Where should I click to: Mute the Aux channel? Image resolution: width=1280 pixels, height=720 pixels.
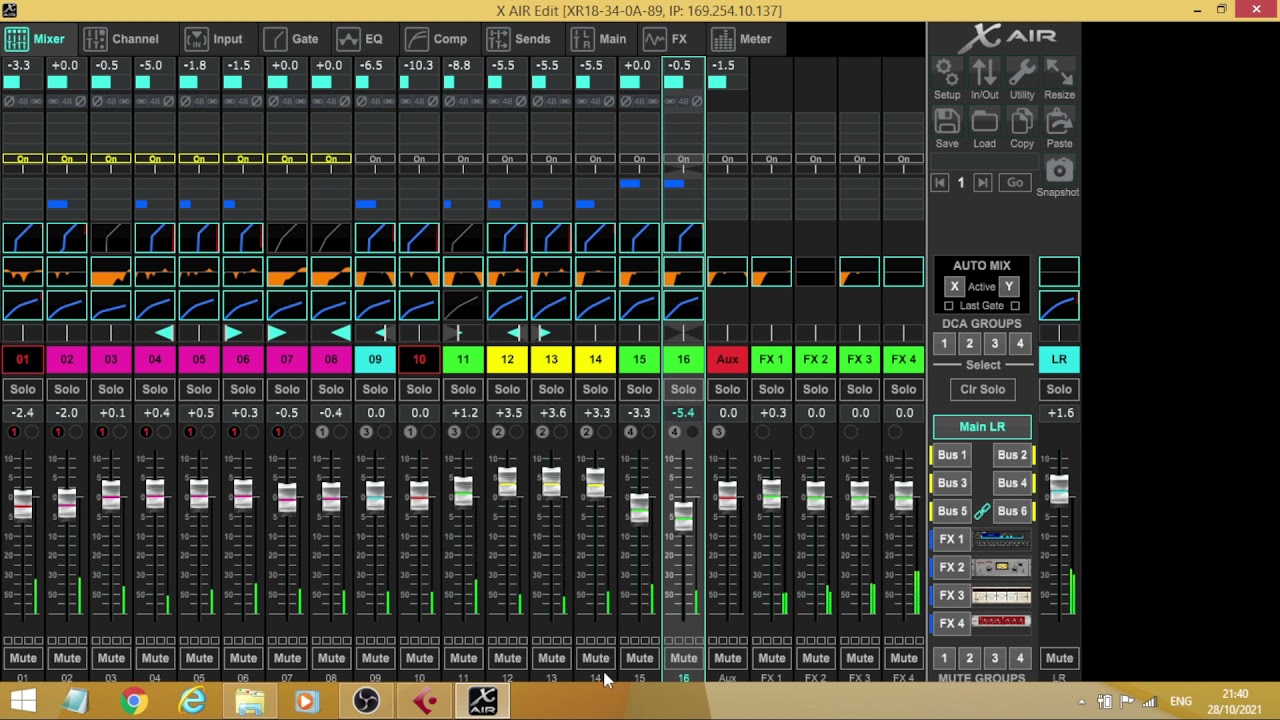[727, 658]
